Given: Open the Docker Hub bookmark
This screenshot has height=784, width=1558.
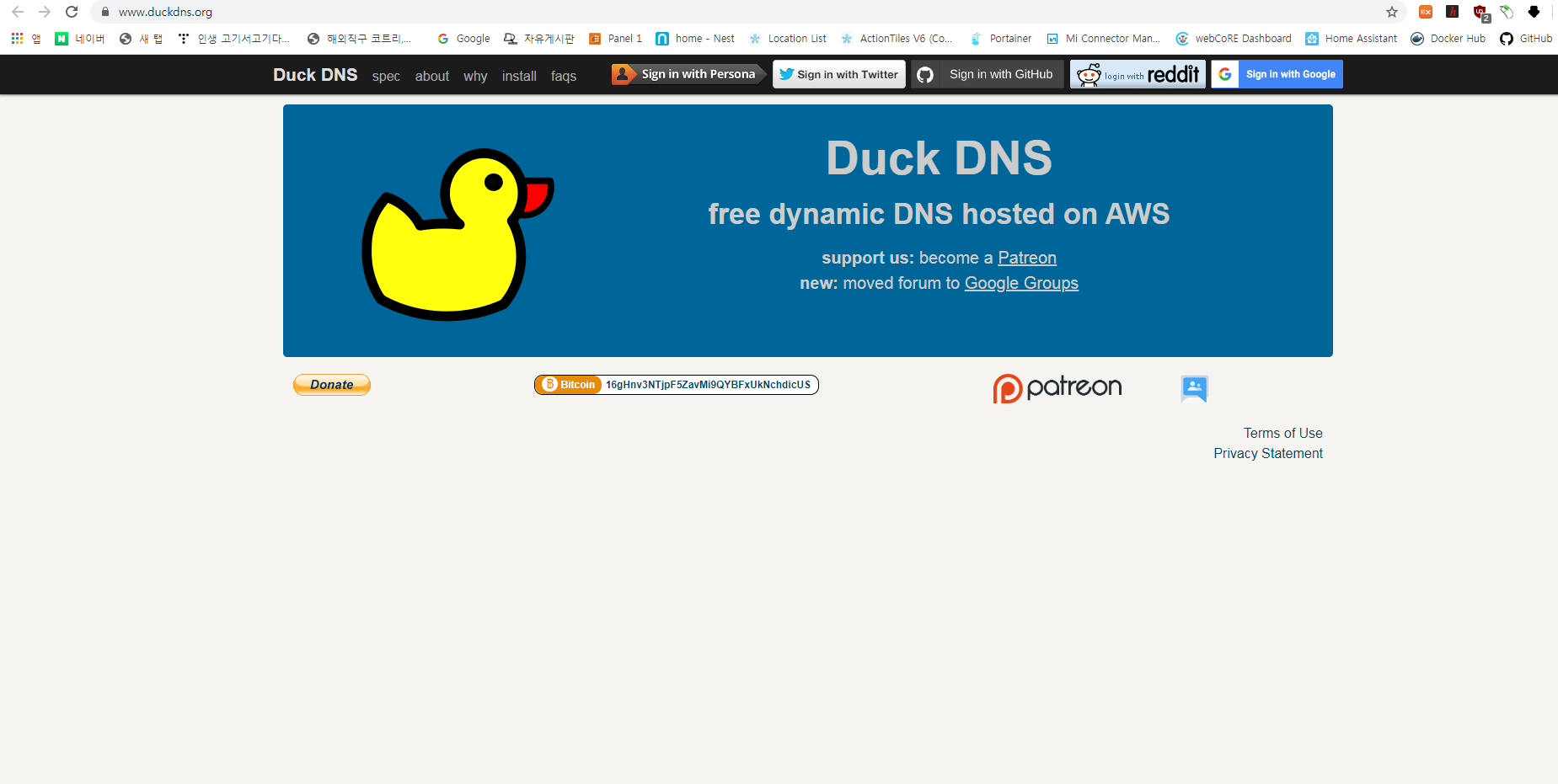Looking at the screenshot, I should pyautogui.click(x=1448, y=39).
